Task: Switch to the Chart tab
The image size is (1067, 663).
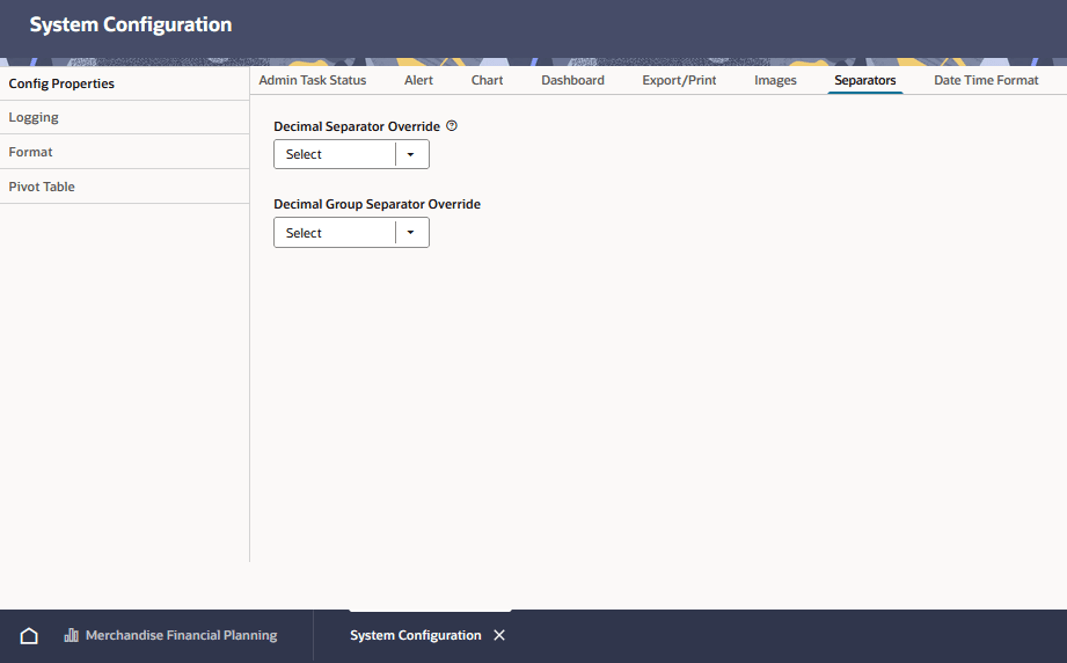Action: [487, 80]
